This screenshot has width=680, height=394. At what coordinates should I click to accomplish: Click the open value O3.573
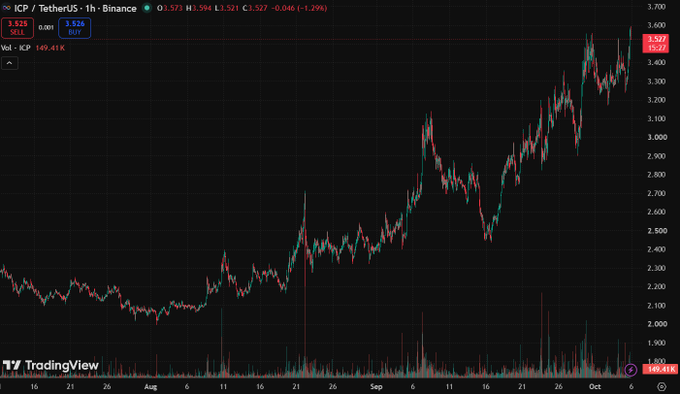170,8
